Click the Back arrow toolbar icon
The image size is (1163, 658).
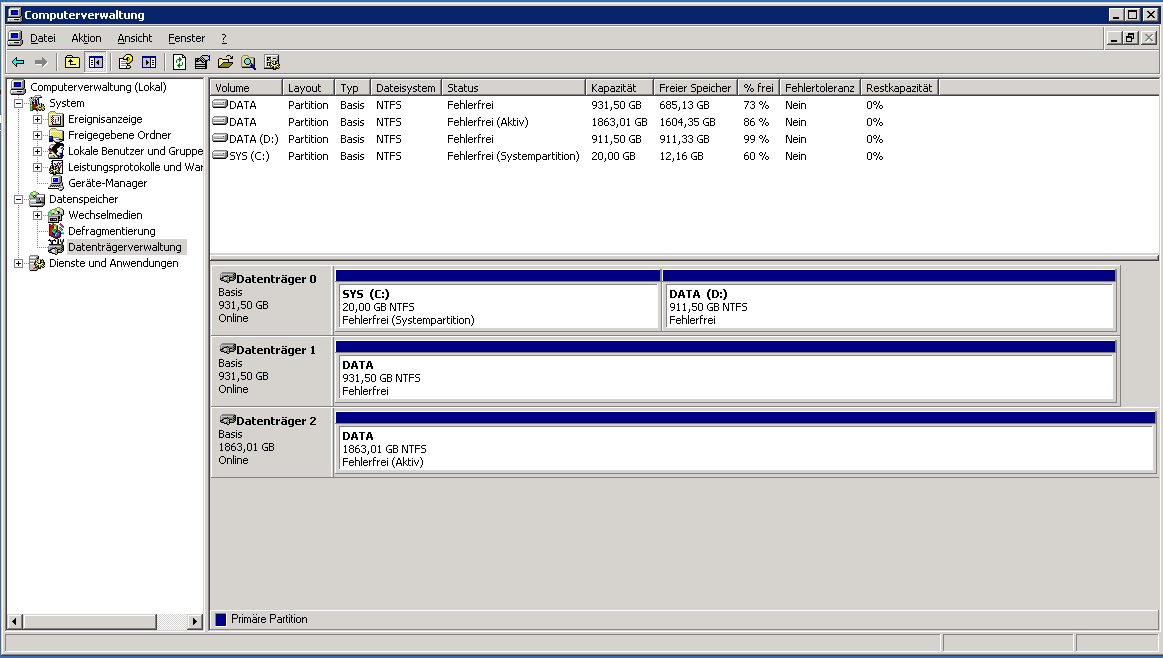[x=18, y=62]
